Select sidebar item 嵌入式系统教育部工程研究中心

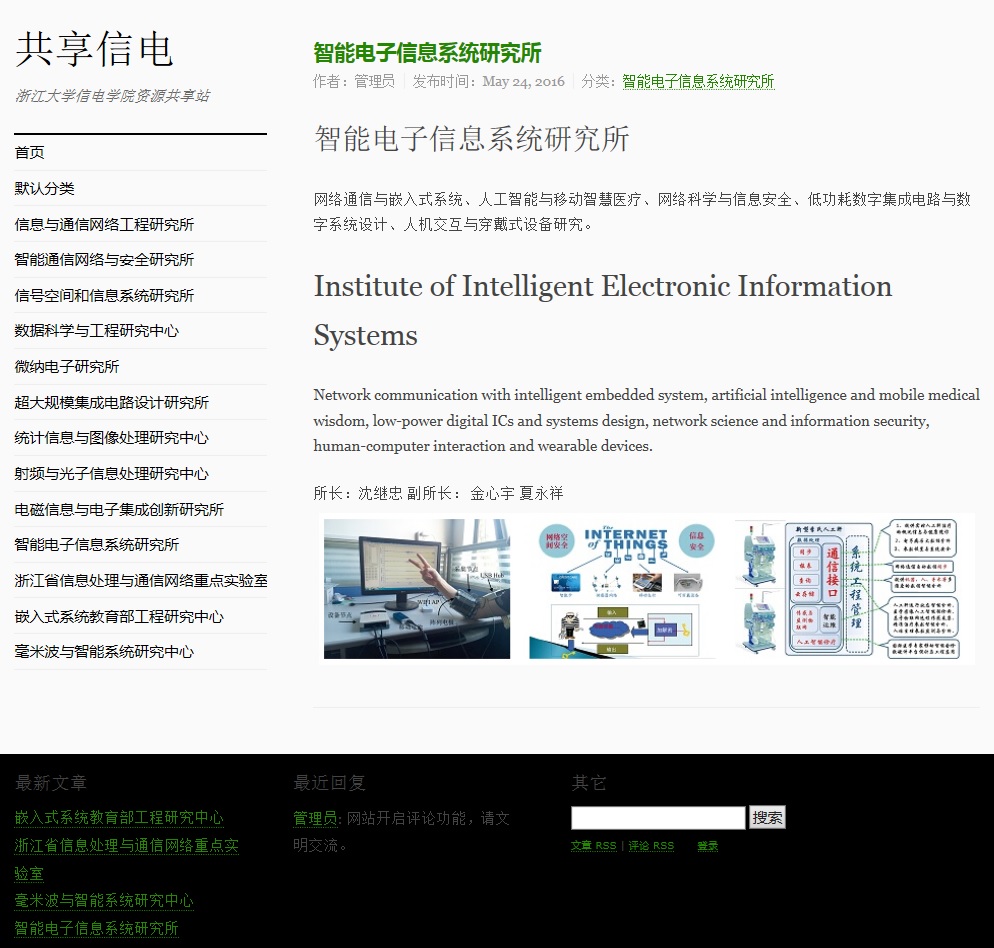(x=119, y=616)
